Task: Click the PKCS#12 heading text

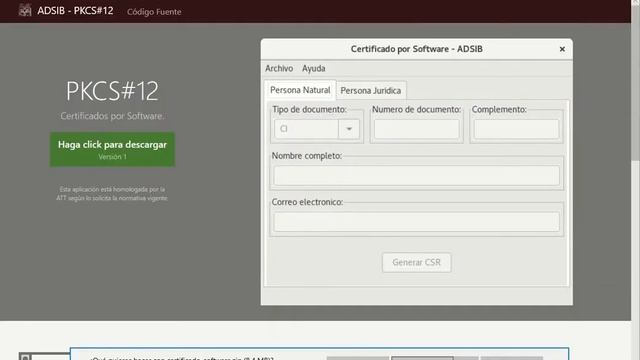Action: (112, 91)
